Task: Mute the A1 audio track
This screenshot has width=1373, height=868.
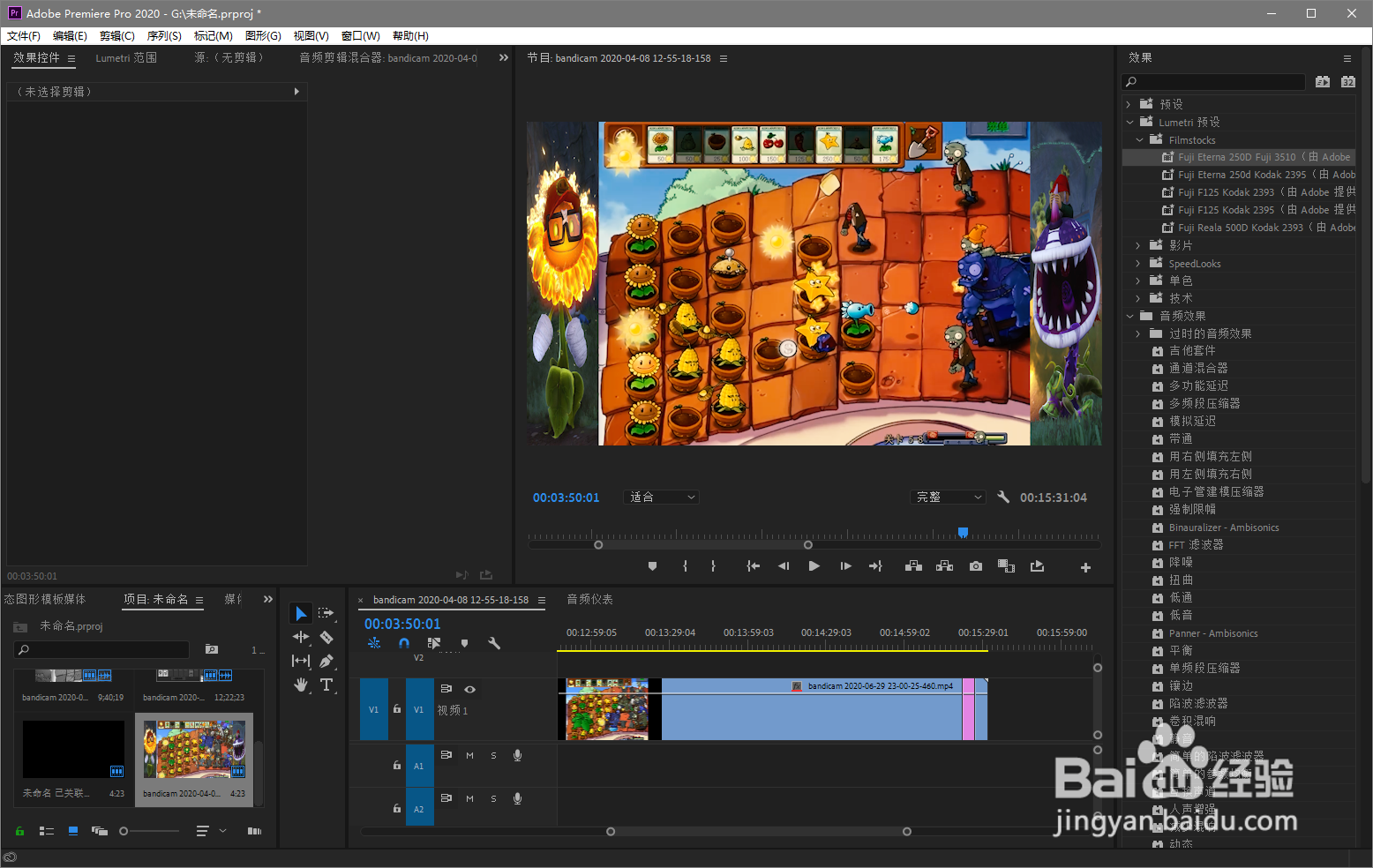Action: pos(469,755)
